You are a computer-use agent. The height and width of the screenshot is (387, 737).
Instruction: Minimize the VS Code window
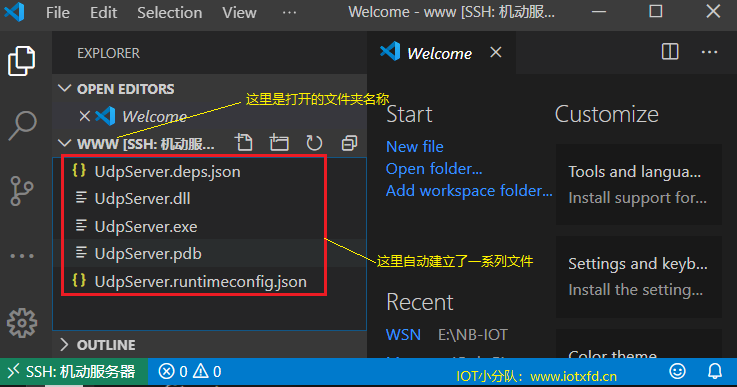pyautogui.click(x=598, y=12)
